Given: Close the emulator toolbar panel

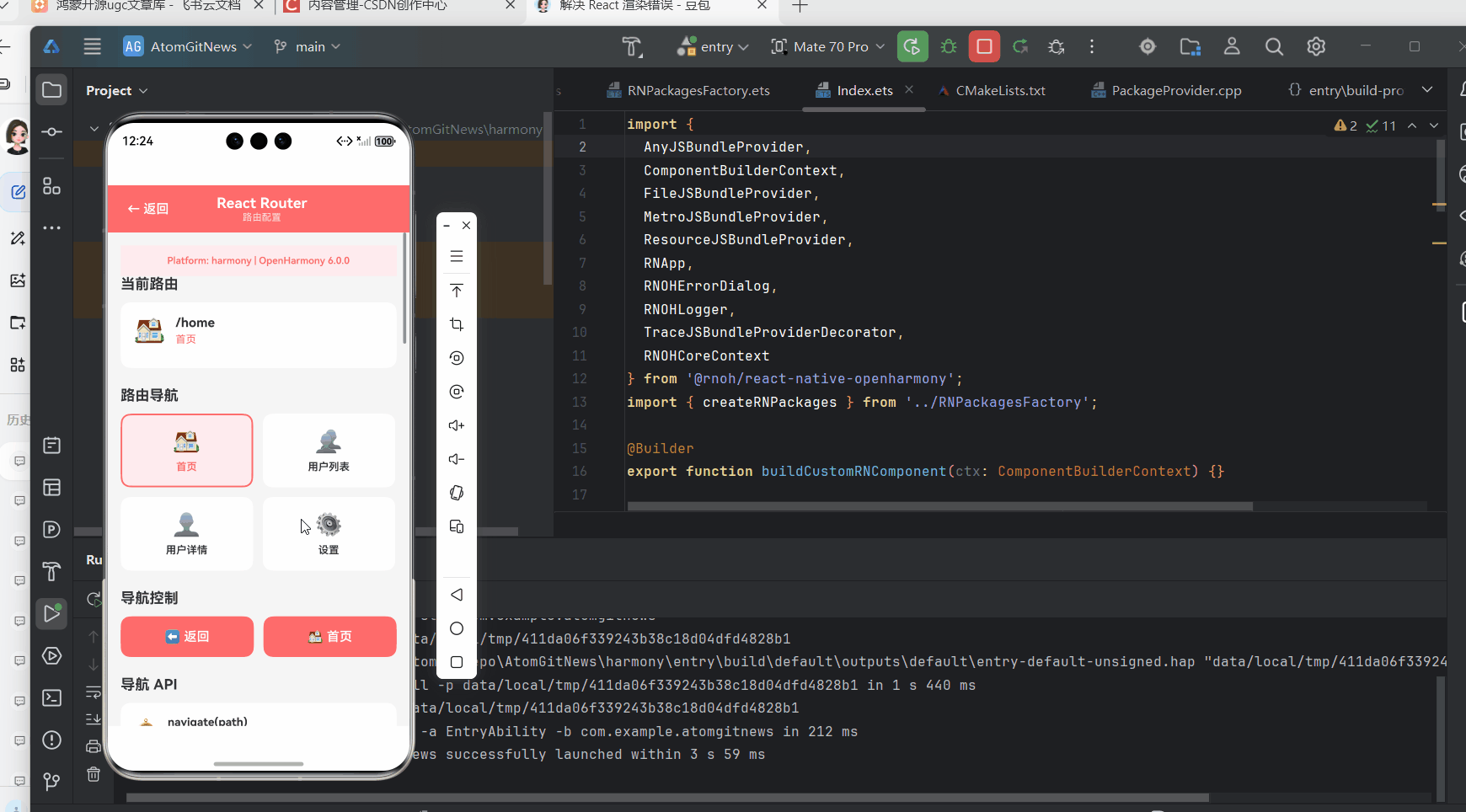Looking at the screenshot, I should click(x=466, y=225).
